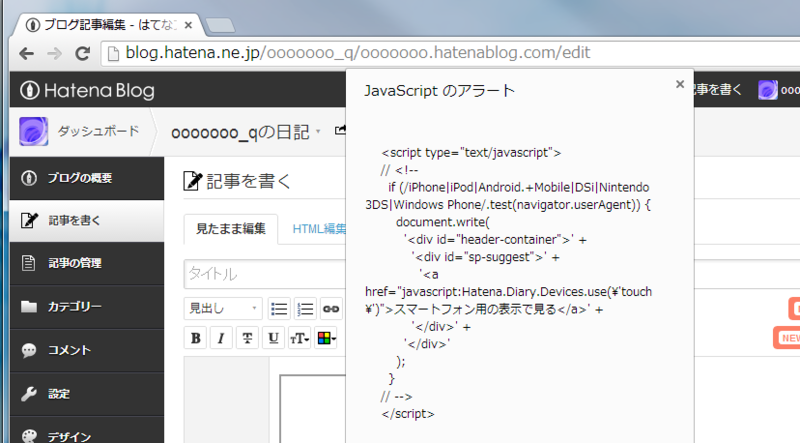
Task: Close the JavaScript alert dialog
Action: click(x=680, y=84)
